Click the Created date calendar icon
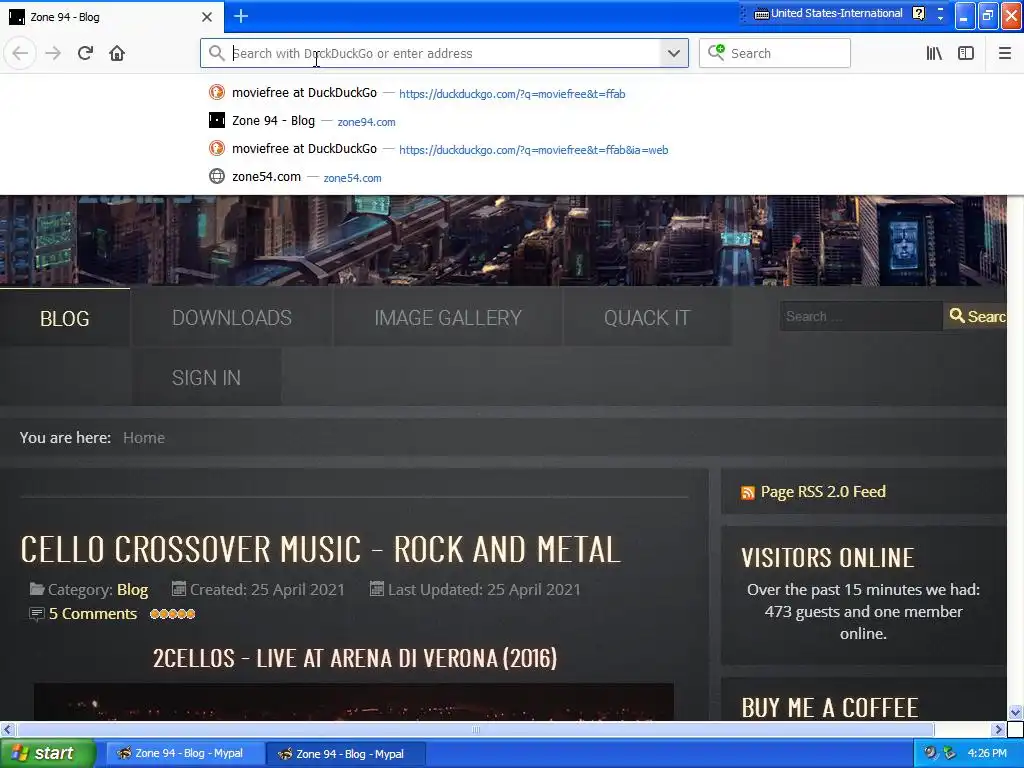The image size is (1024, 768). pyautogui.click(x=178, y=588)
